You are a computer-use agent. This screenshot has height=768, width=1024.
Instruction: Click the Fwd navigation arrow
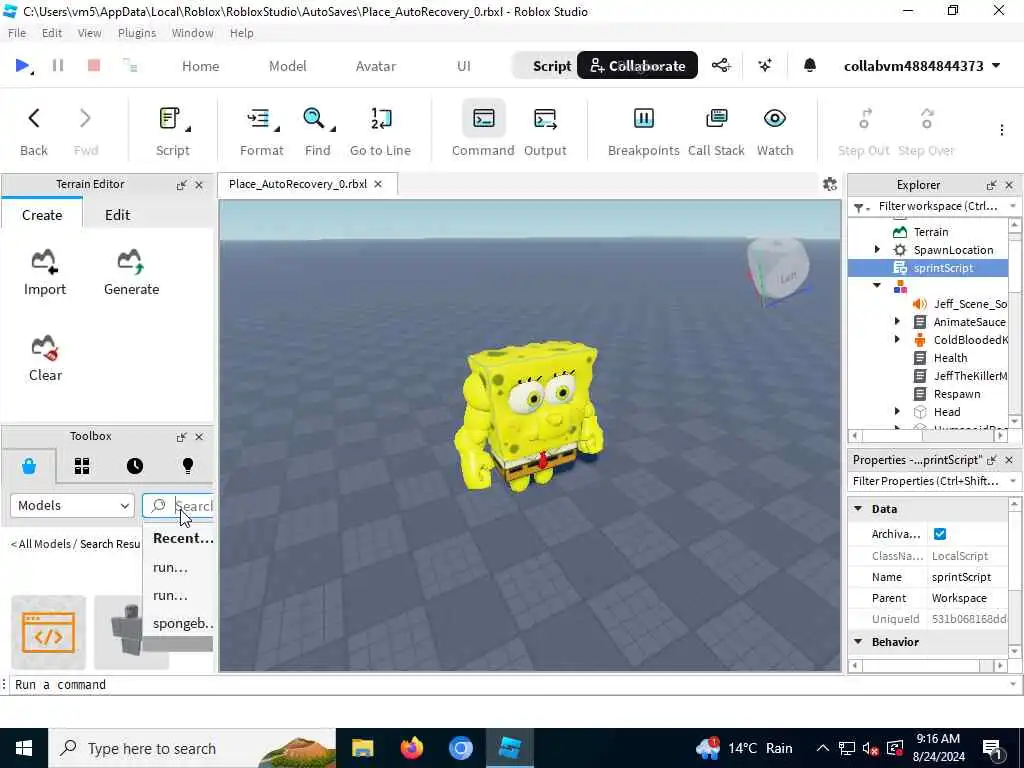(x=86, y=131)
